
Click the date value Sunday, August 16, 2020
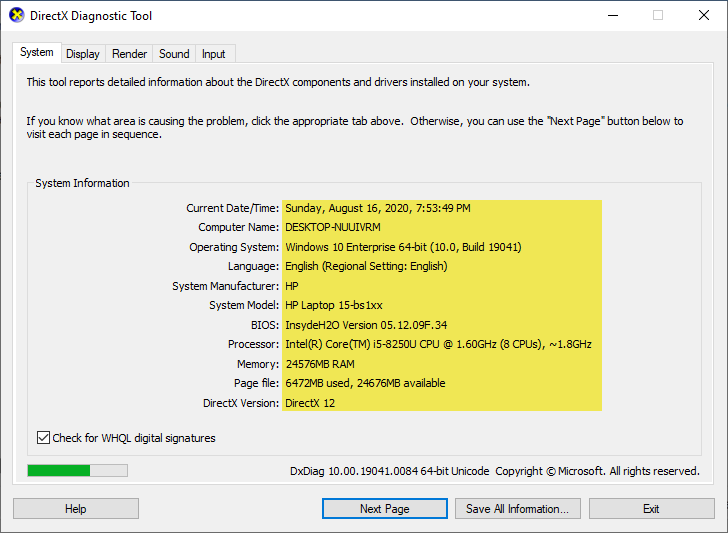(377, 208)
